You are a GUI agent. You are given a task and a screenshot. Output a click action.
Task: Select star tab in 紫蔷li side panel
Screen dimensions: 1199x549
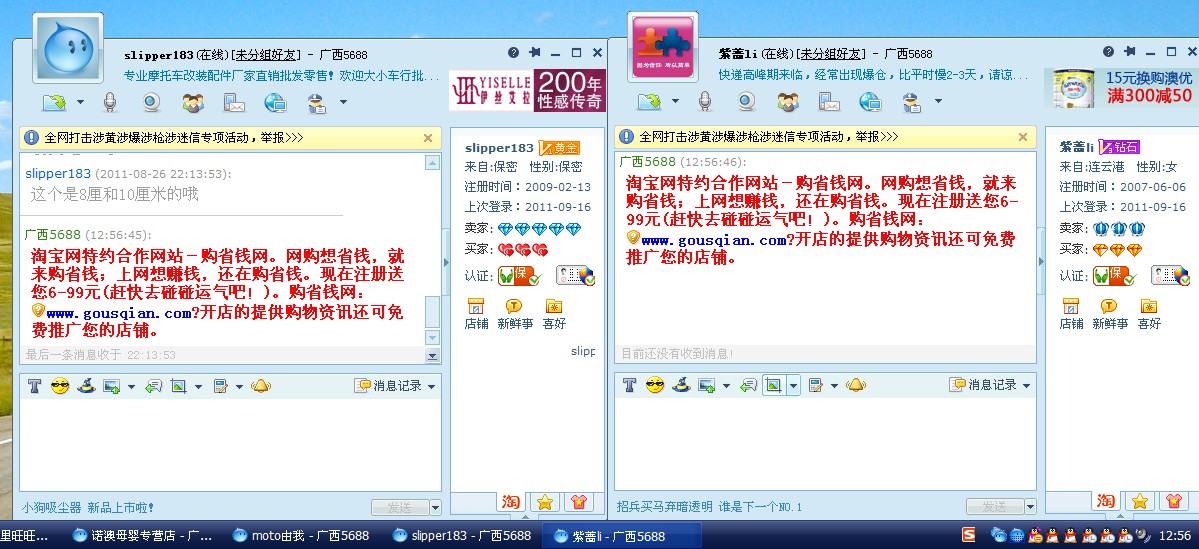click(x=1139, y=502)
